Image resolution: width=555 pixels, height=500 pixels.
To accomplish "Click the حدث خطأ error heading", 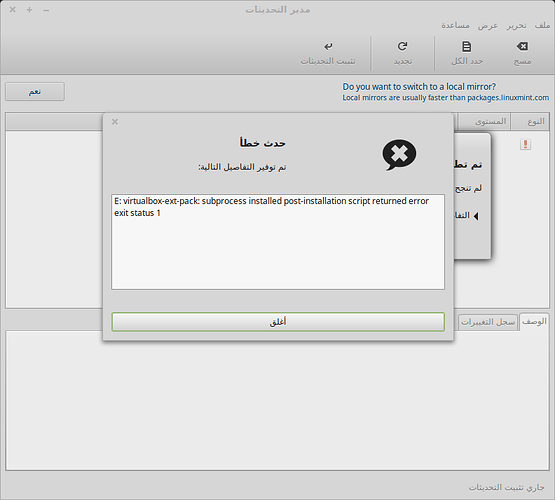I will tap(262, 143).
